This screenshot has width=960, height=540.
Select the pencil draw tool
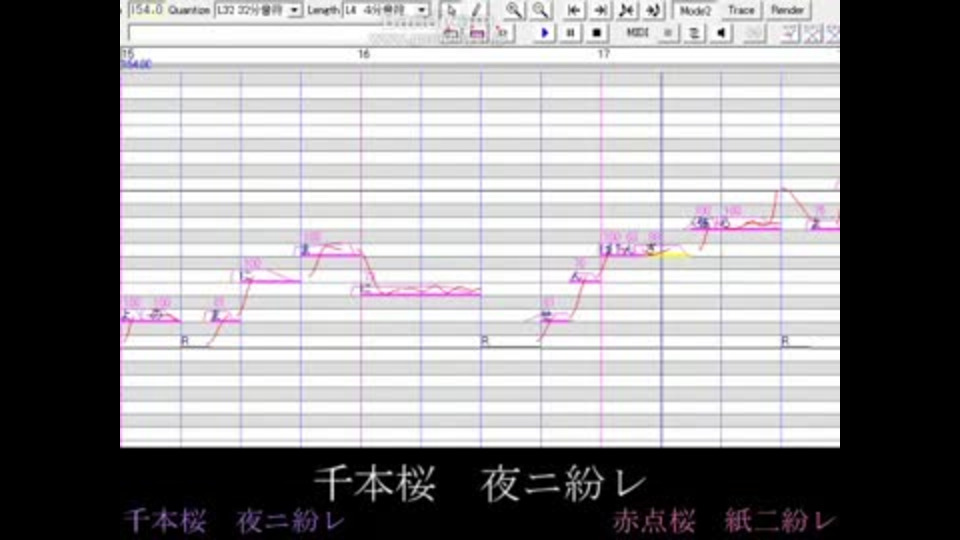(x=477, y=10)
